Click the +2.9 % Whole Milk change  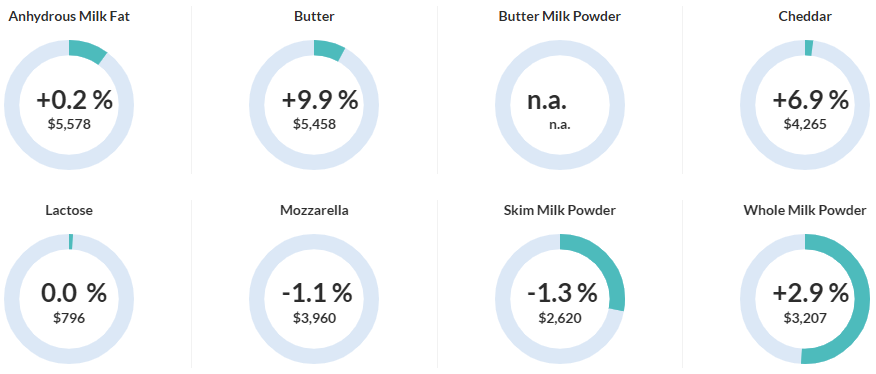(x=810, y=293)
